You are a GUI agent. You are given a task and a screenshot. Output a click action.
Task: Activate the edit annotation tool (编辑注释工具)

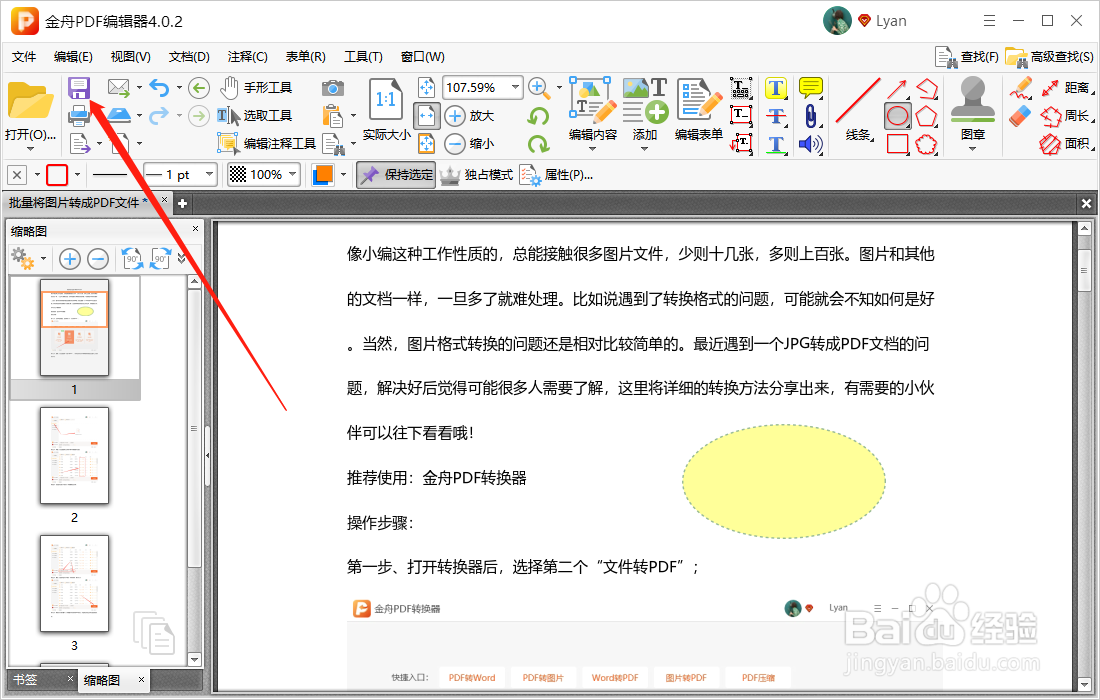click(x=267, y=144)
